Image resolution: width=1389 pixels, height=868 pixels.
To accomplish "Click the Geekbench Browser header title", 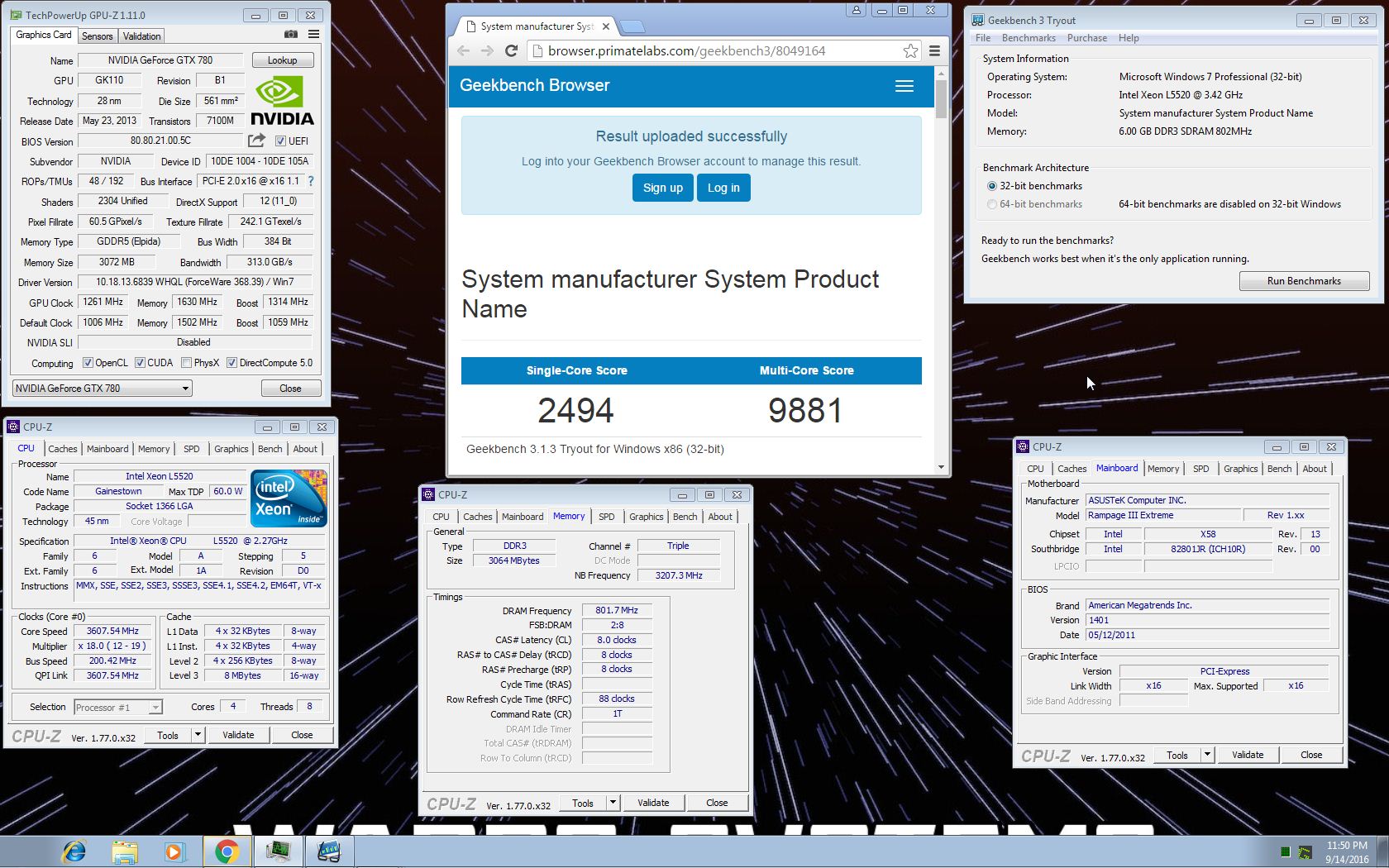I will [x=534, y=85].
